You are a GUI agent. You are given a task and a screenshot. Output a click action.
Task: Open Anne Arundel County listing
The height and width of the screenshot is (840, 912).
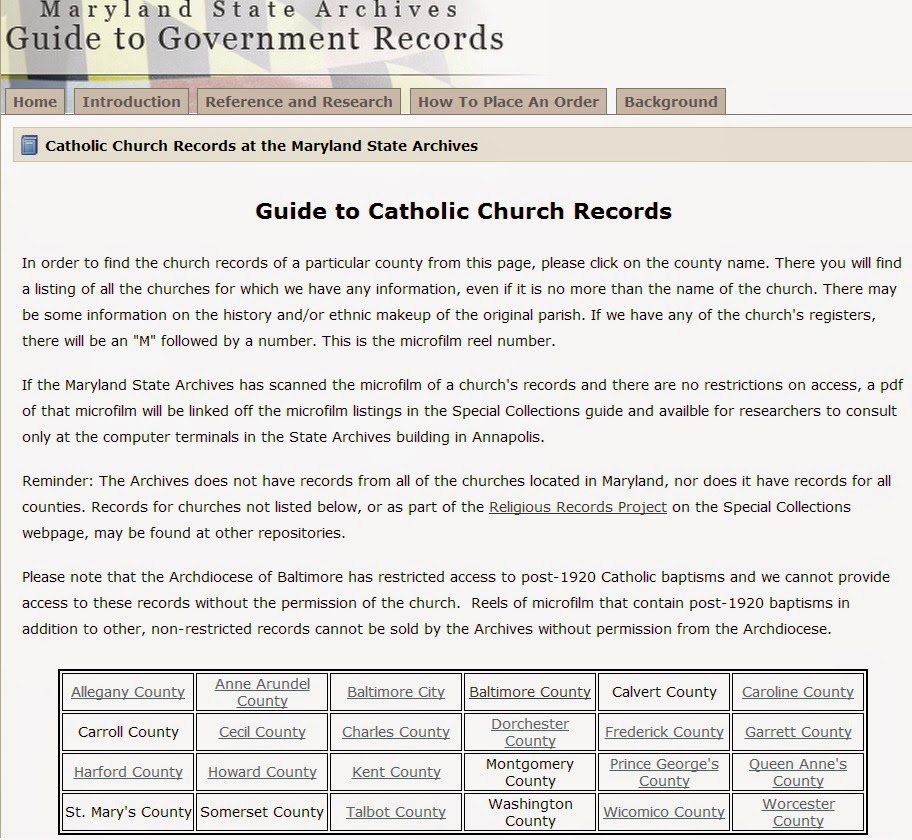[262, 691]
